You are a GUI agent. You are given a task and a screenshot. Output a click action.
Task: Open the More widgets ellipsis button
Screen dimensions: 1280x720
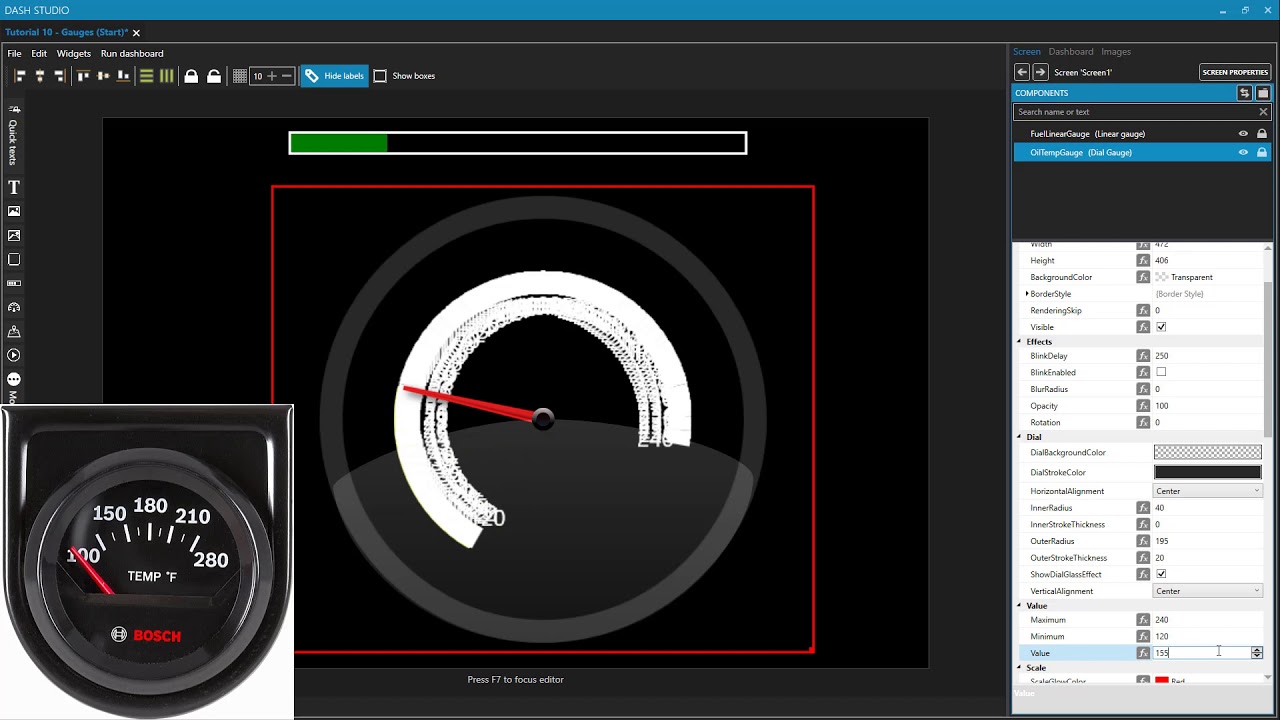pos(14,379)
